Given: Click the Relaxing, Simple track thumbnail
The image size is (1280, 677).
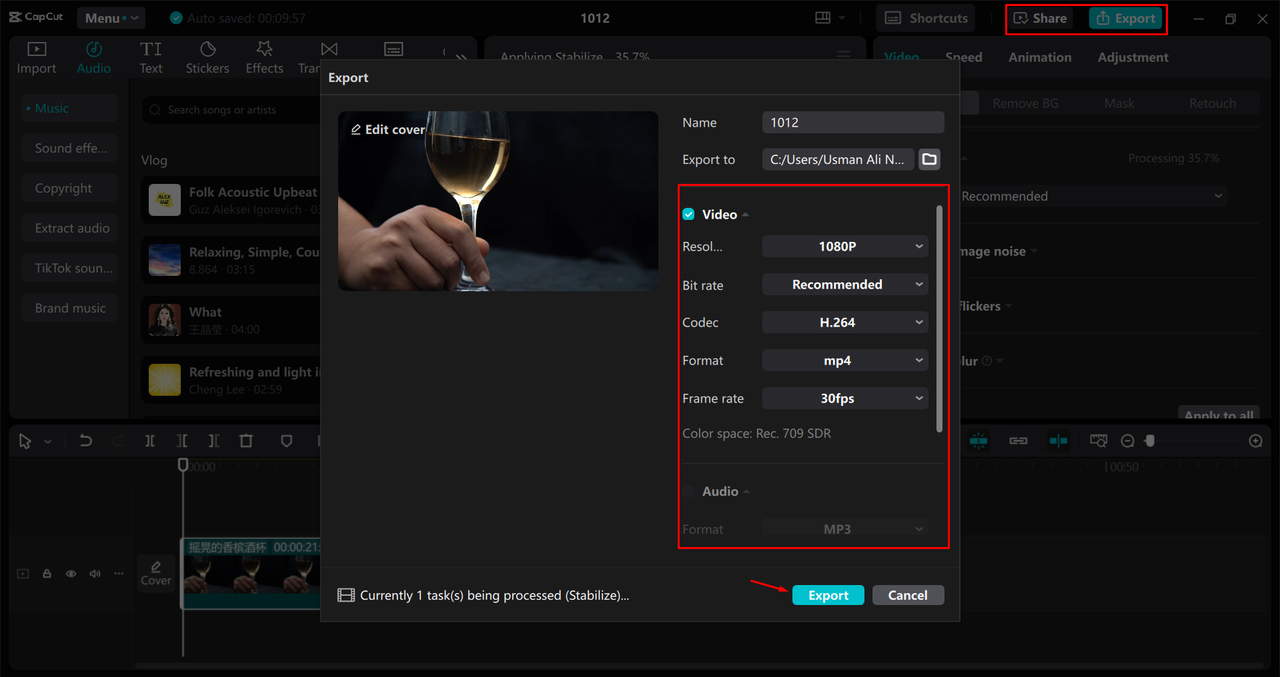Looking at the screenshot, I should [x=165, y=260].
